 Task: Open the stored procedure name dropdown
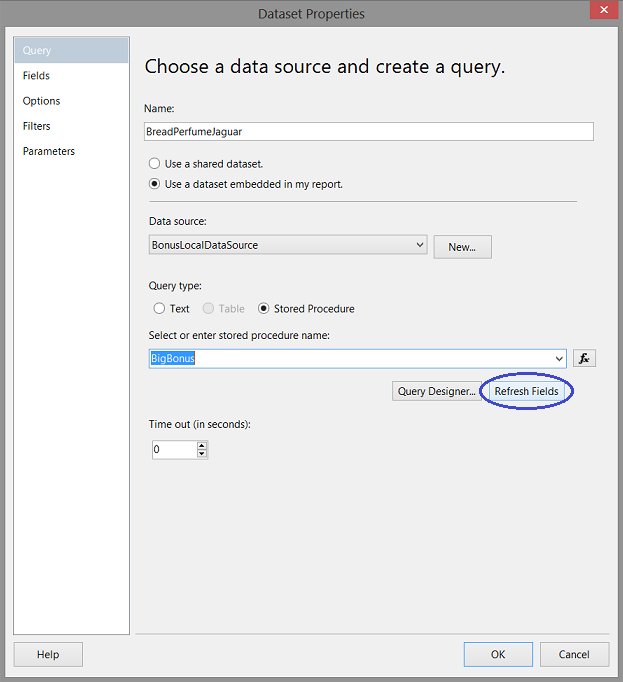[x=558, y=358]
